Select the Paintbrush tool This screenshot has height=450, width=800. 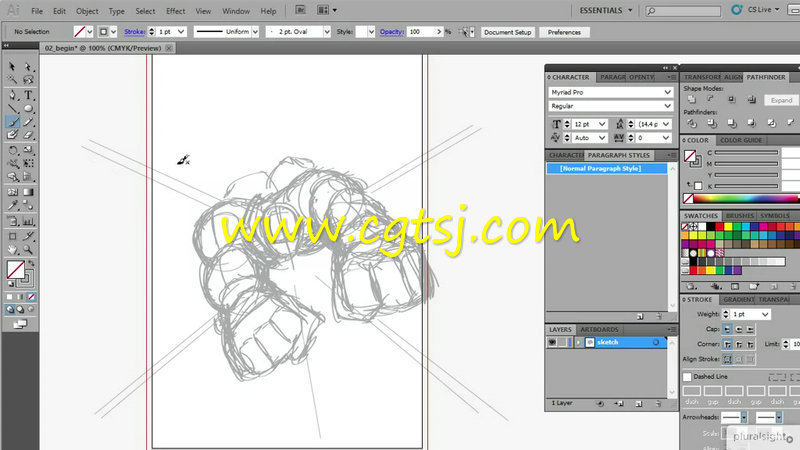[12, 122]
